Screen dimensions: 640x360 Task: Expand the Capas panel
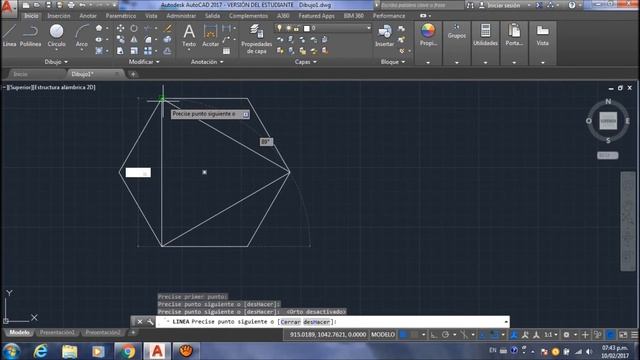click(305, 62)
